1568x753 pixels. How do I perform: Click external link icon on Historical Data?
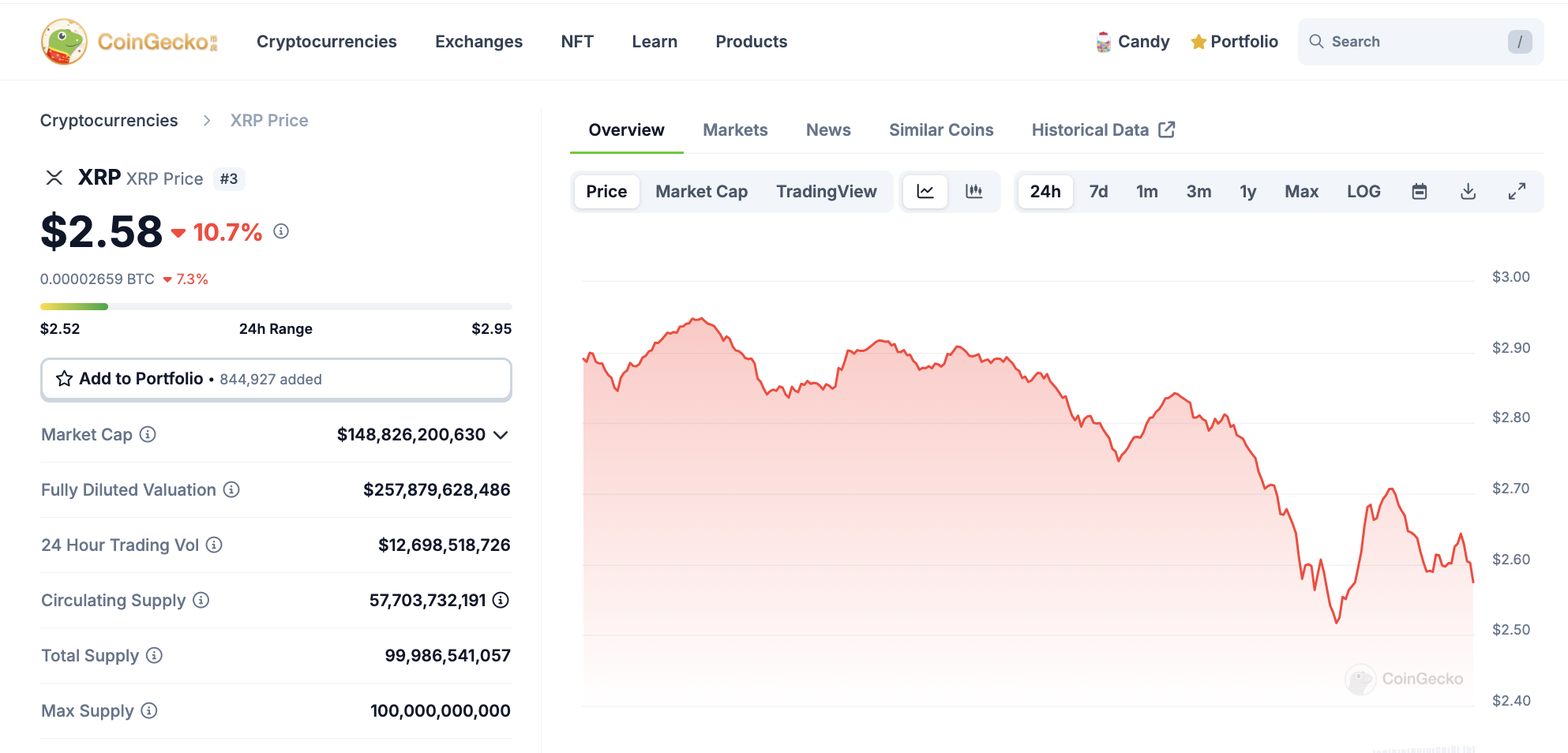click(x=1167, y=129)
